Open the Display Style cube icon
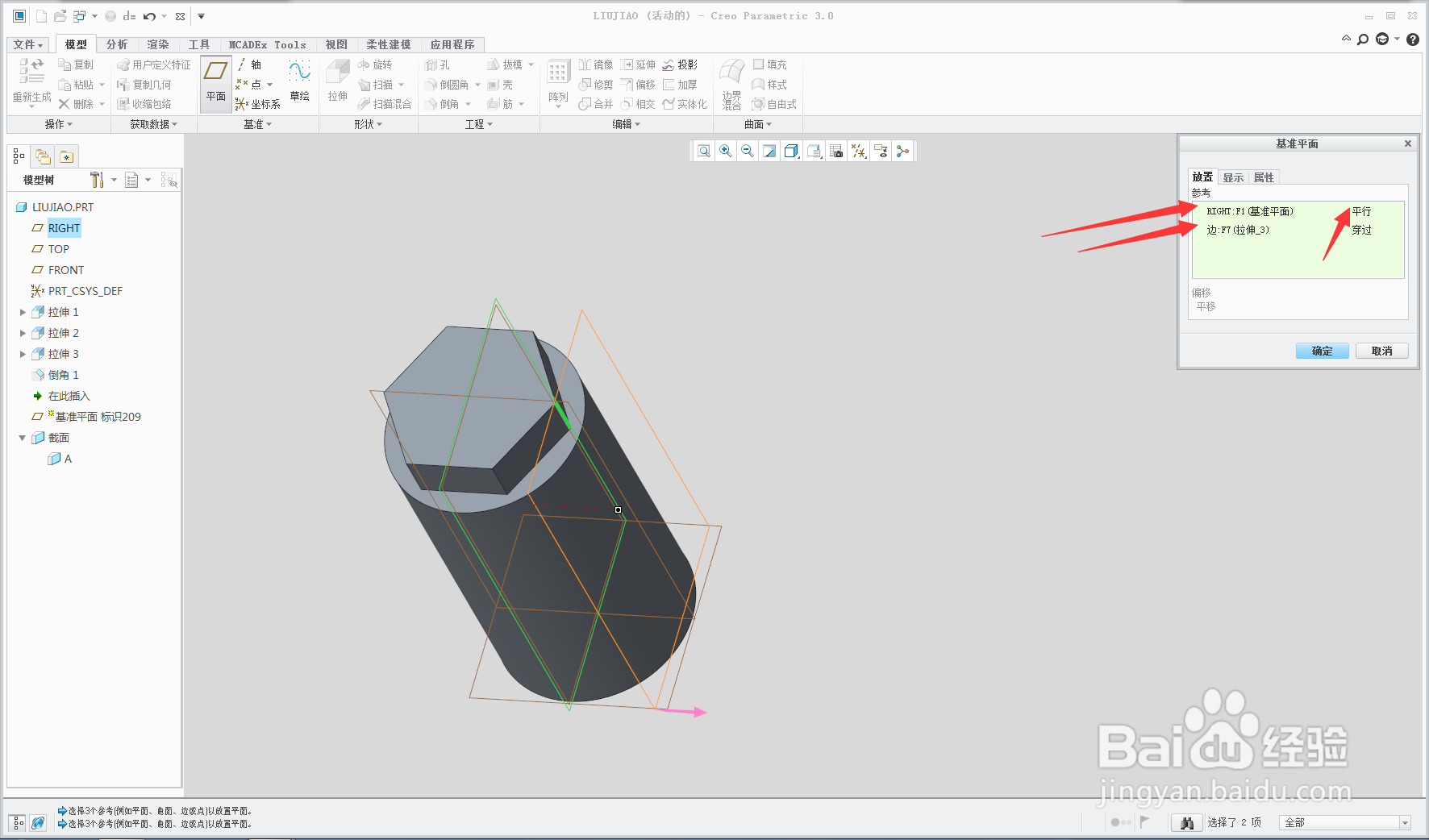Viewport: 1429px width, 840px height. coord(791,151)
